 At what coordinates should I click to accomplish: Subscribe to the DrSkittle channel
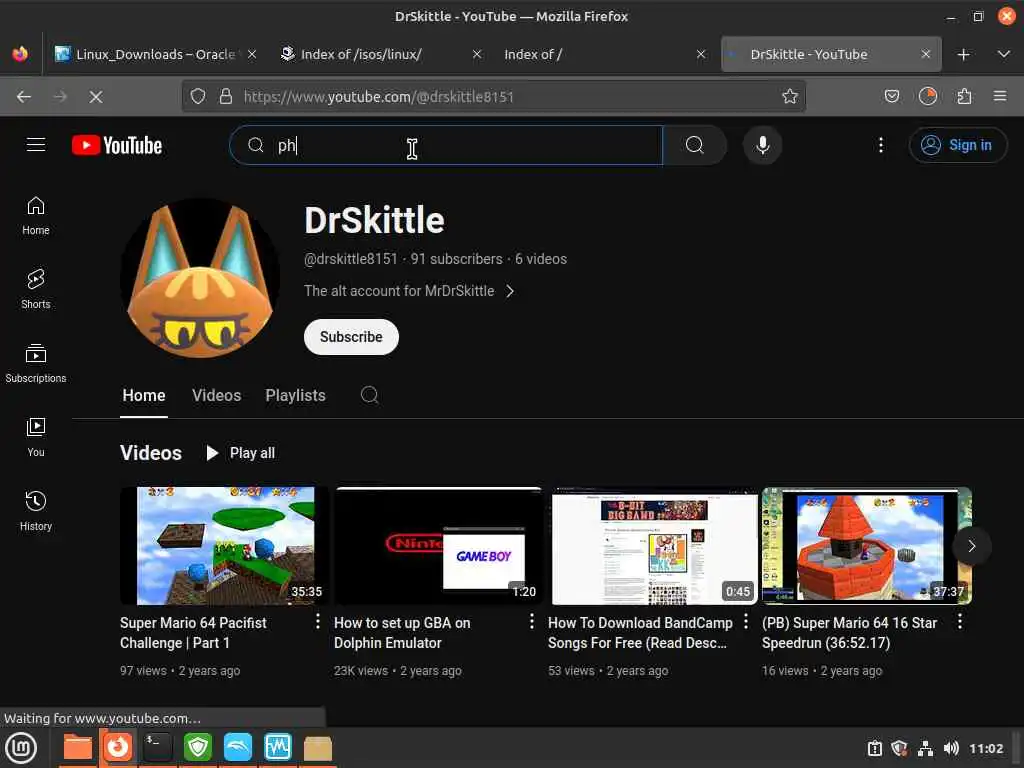[x=351, y=337]
